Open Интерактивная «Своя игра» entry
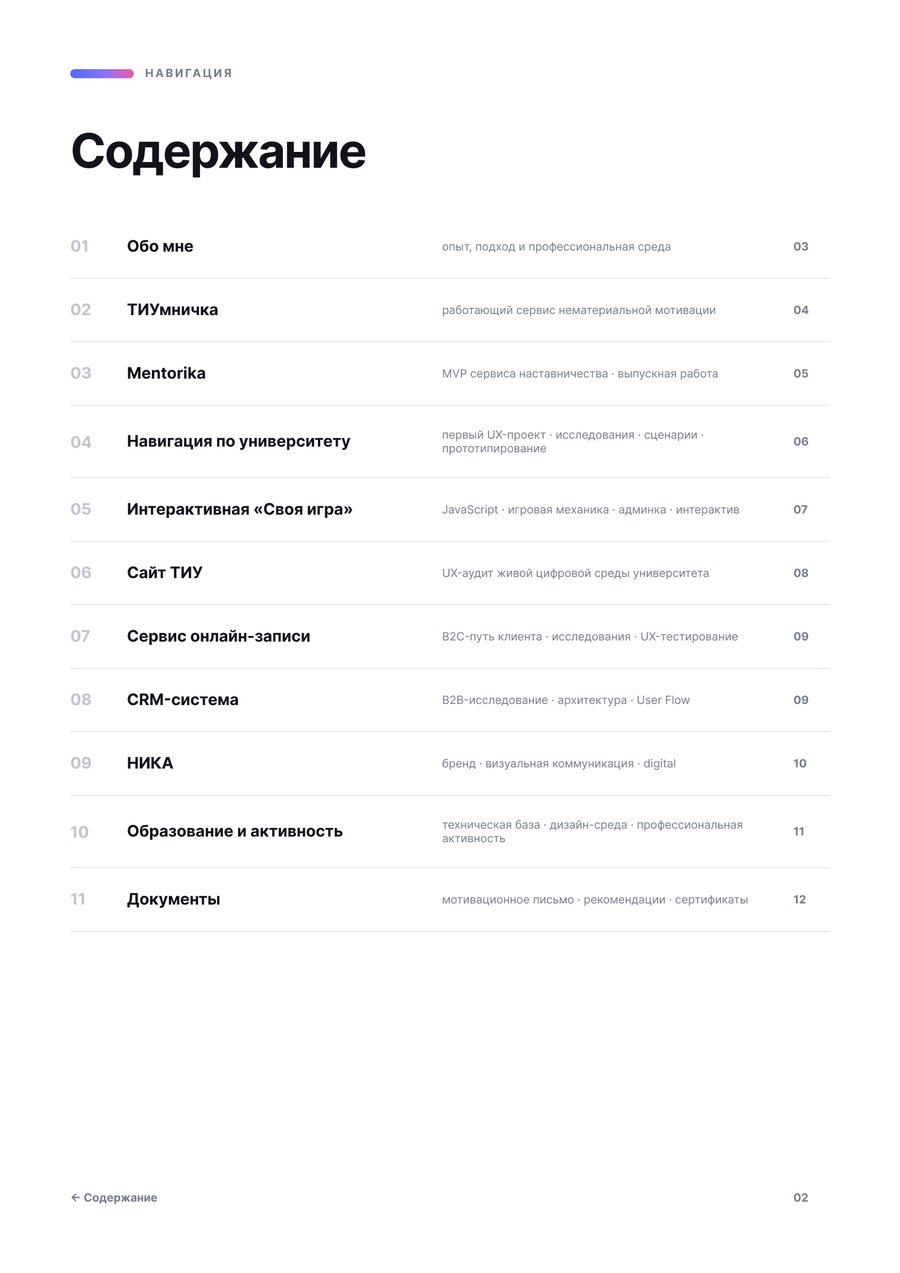Image resolution: width=900 pixels, height=1273 pixels. click(x=449, y=509)
